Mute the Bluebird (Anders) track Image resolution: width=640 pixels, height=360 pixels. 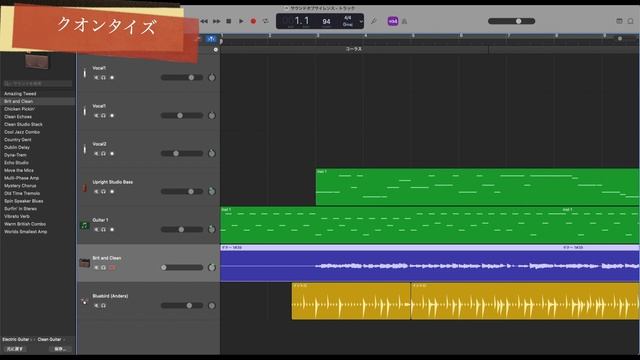[x=96, y=305]
